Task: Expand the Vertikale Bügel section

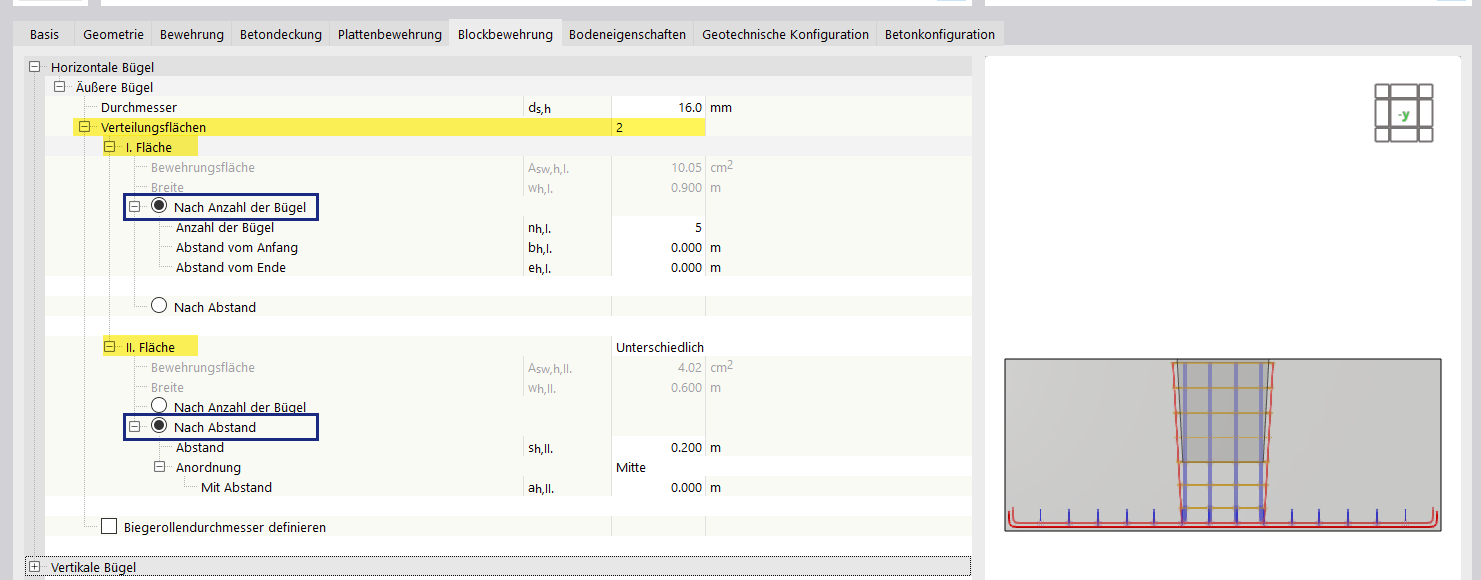Action: coord(36,566)
